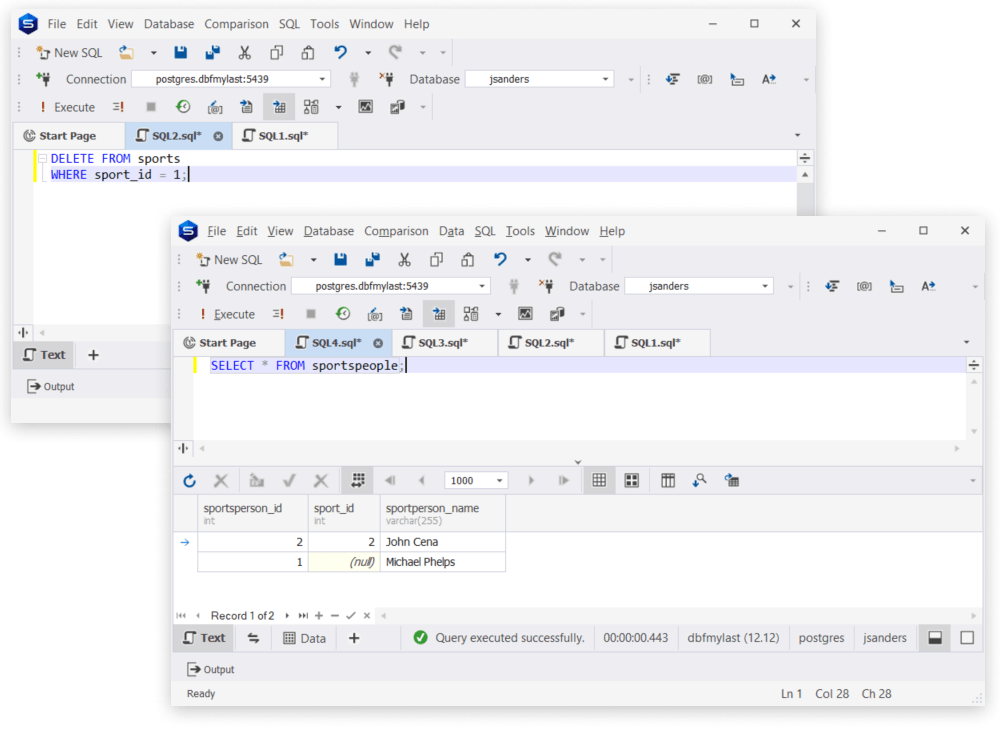The image size is (1000, 729).
Task: Click Save icon in back window toolbar
Action: pyautogui.click(x=180, y=52)
